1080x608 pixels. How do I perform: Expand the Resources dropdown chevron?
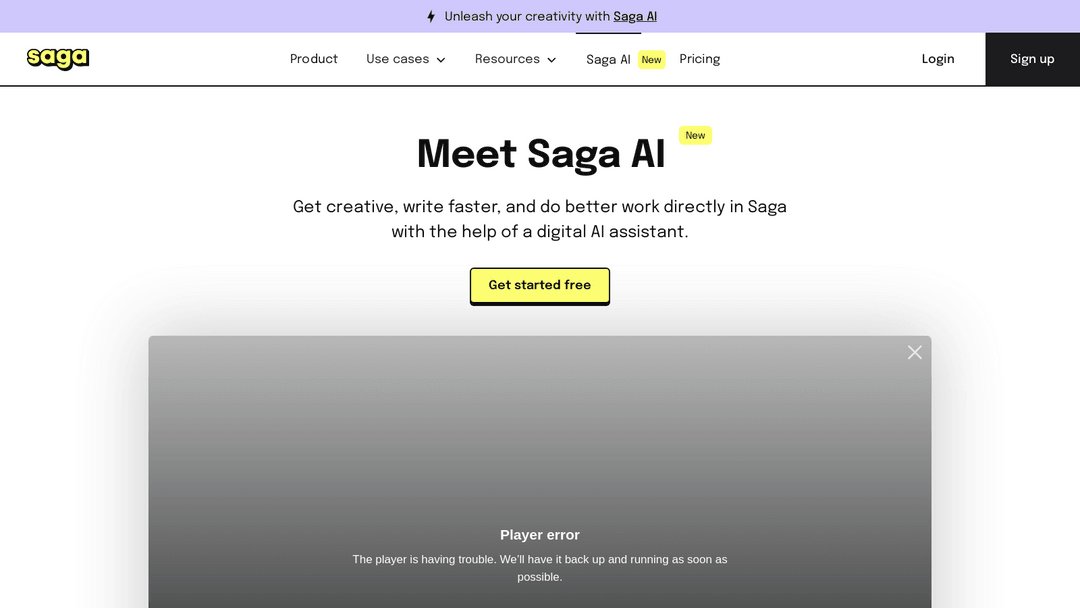(x=551, y=60)
